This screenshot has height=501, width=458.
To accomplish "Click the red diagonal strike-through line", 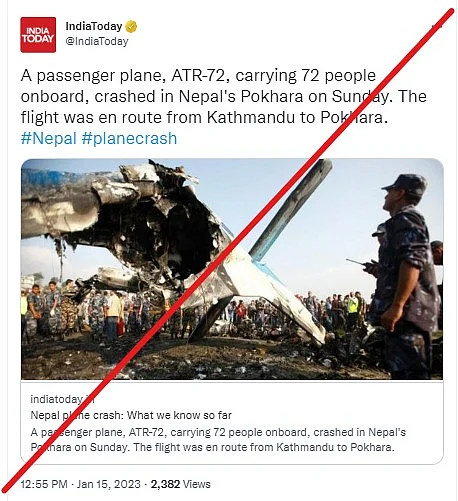I will coord(230,250).
